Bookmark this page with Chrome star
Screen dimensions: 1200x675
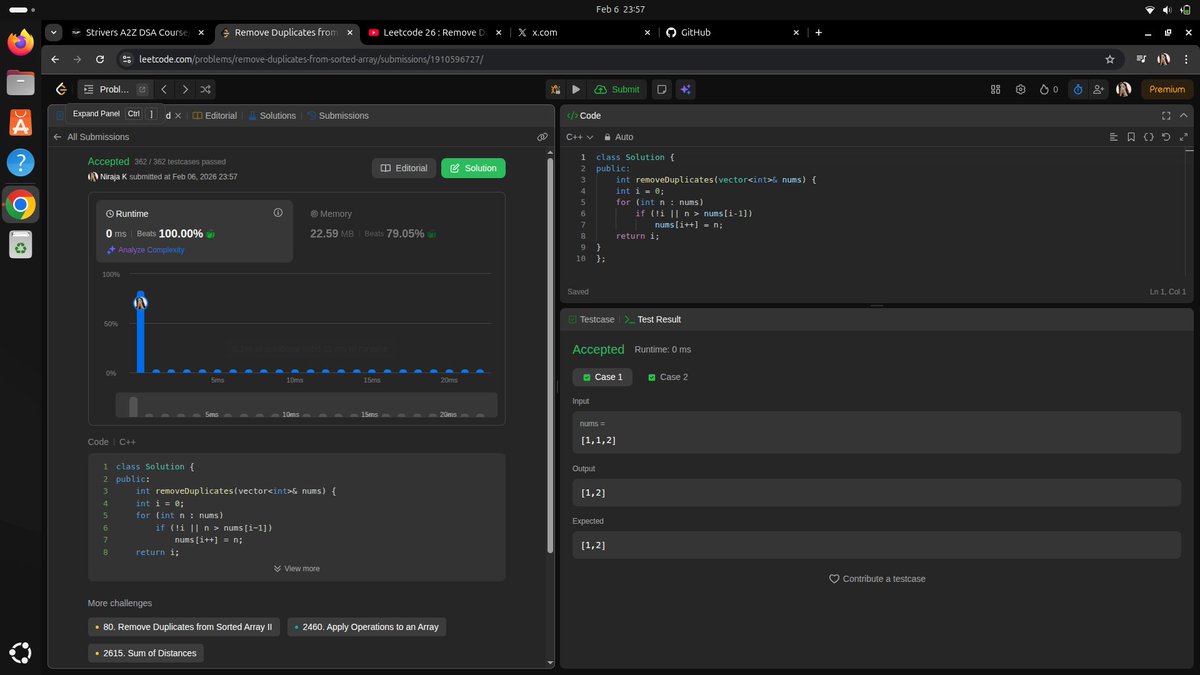pos(1110,59)
